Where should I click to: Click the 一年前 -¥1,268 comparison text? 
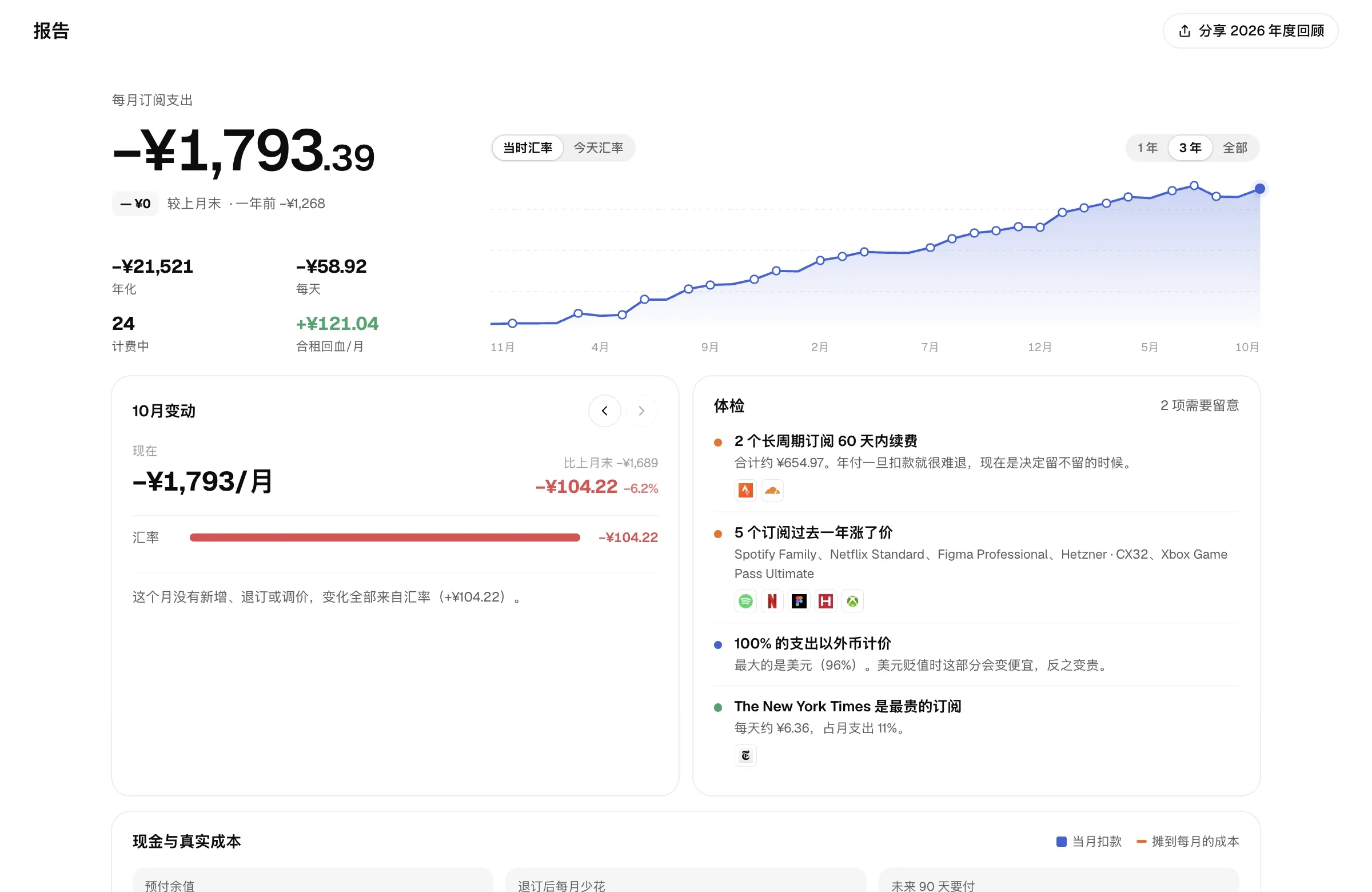click(x=280, y=204)
